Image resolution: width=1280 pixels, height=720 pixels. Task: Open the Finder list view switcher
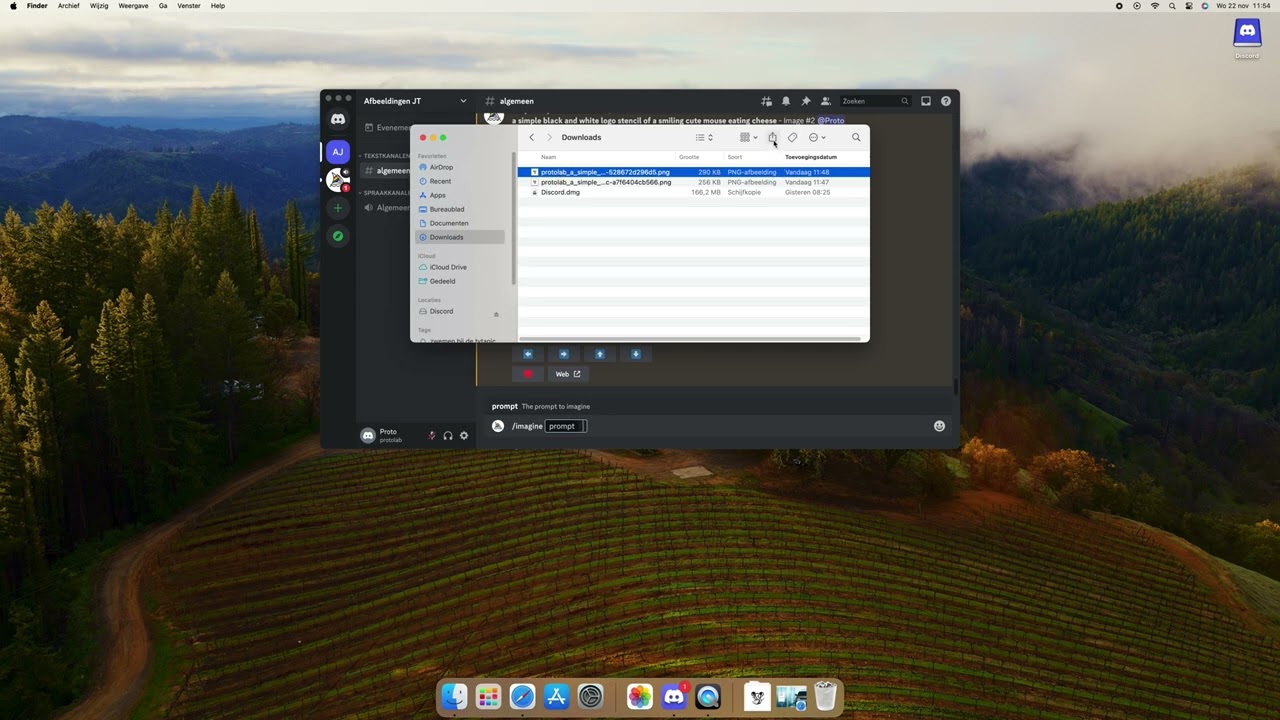point(704,138)
